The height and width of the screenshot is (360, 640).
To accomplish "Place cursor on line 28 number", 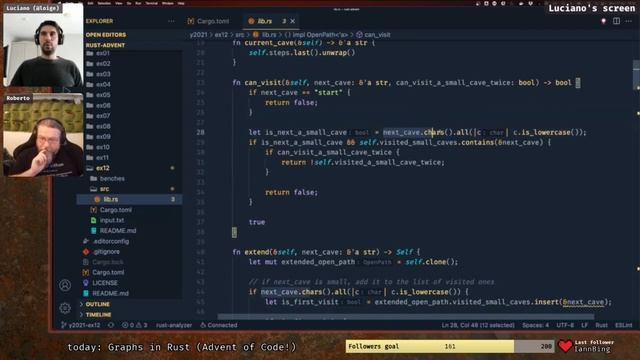I will tap(200, 132).
